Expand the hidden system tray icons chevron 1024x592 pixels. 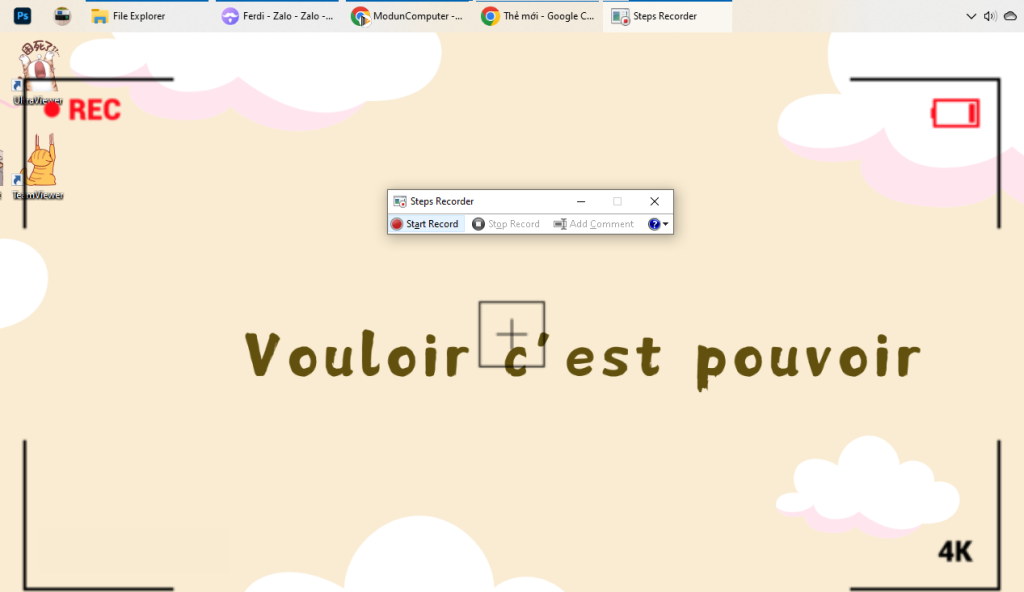971,16
